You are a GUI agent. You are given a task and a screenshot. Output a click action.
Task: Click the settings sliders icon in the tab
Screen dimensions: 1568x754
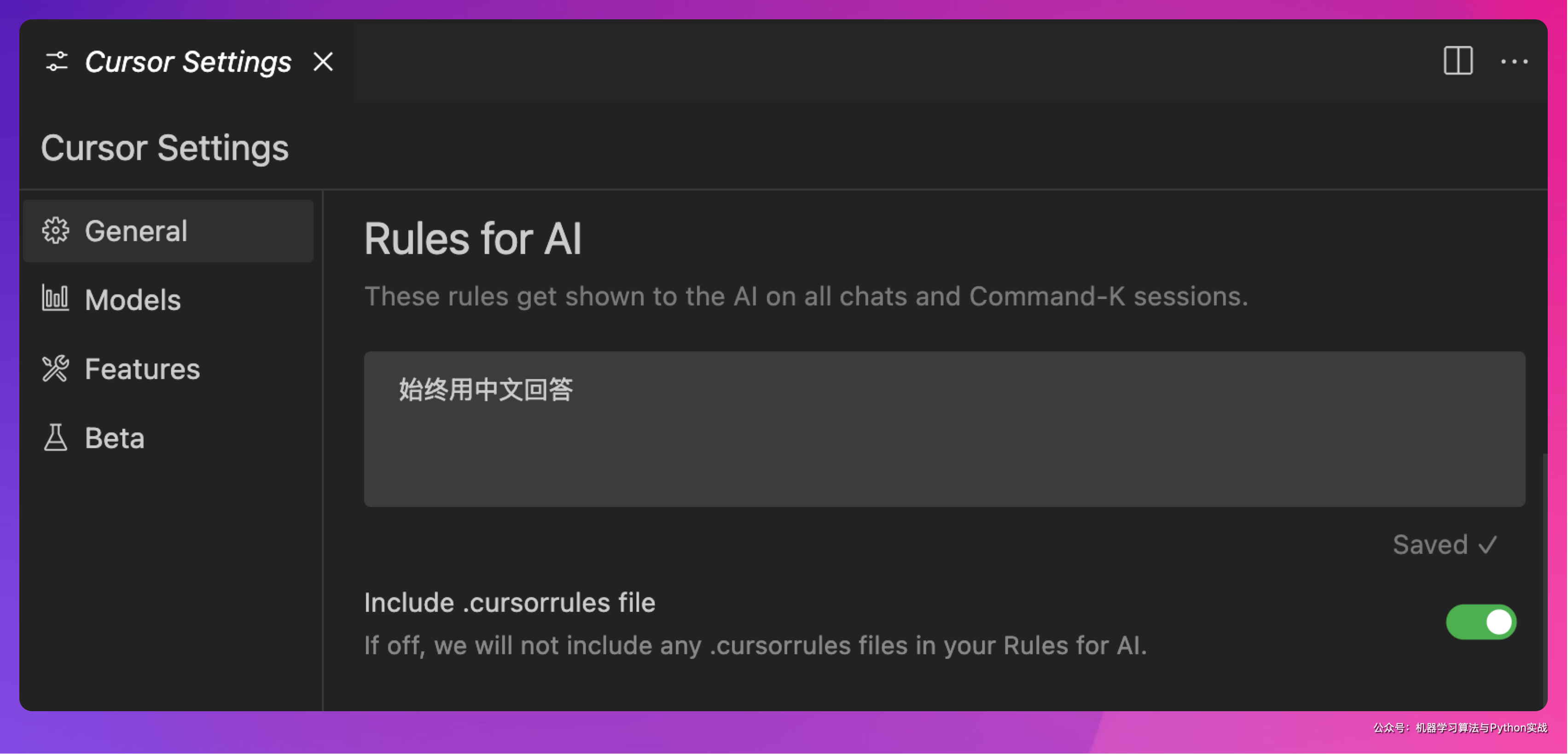click(56, 62)
